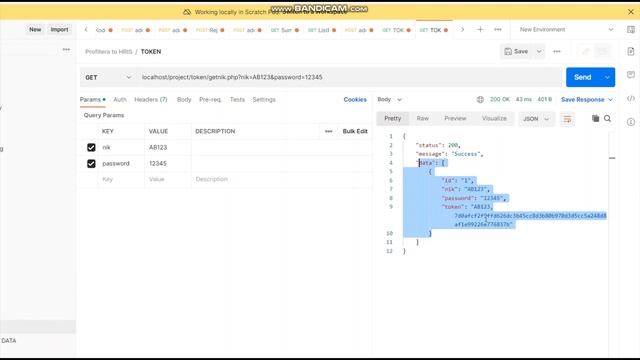Click the response pane scrollbar marker
Image resolution: width=640 pixels, height=360 pixels.
coord(612,158)
